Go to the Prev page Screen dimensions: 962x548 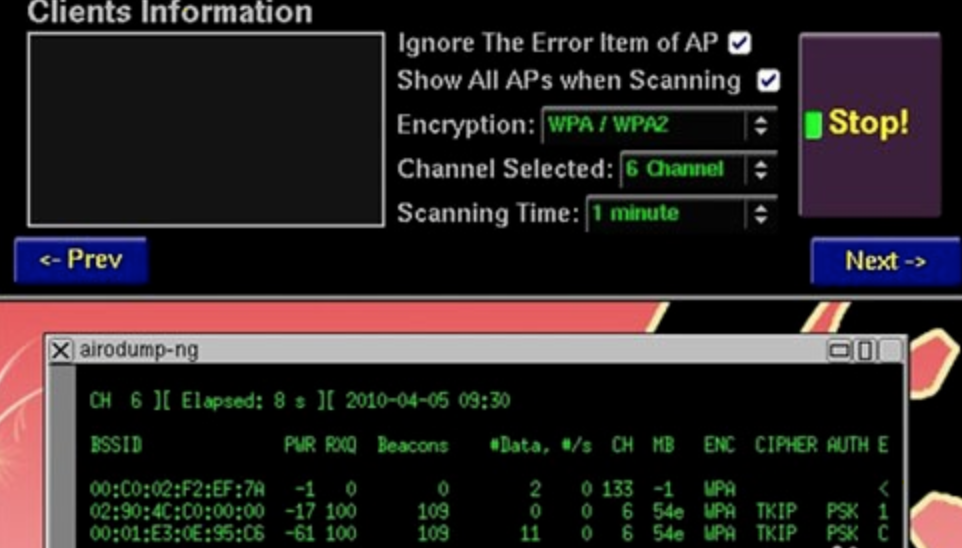coord(81,260)
